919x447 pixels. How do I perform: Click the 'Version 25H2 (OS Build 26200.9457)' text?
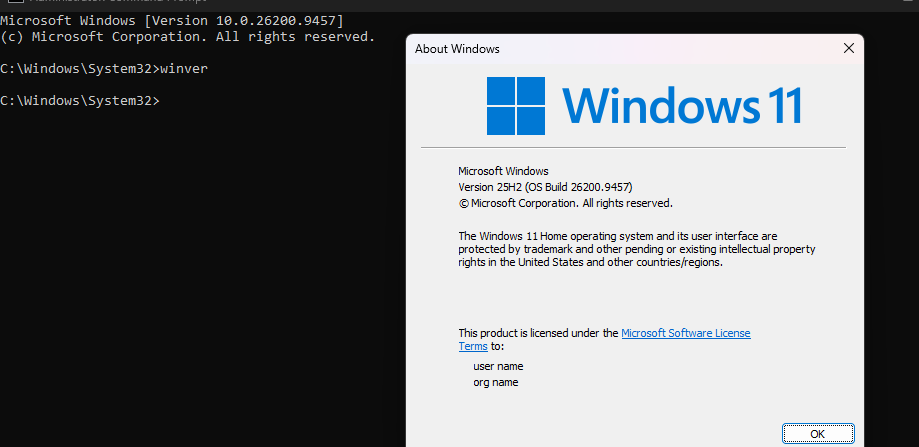tap(545, 187)
